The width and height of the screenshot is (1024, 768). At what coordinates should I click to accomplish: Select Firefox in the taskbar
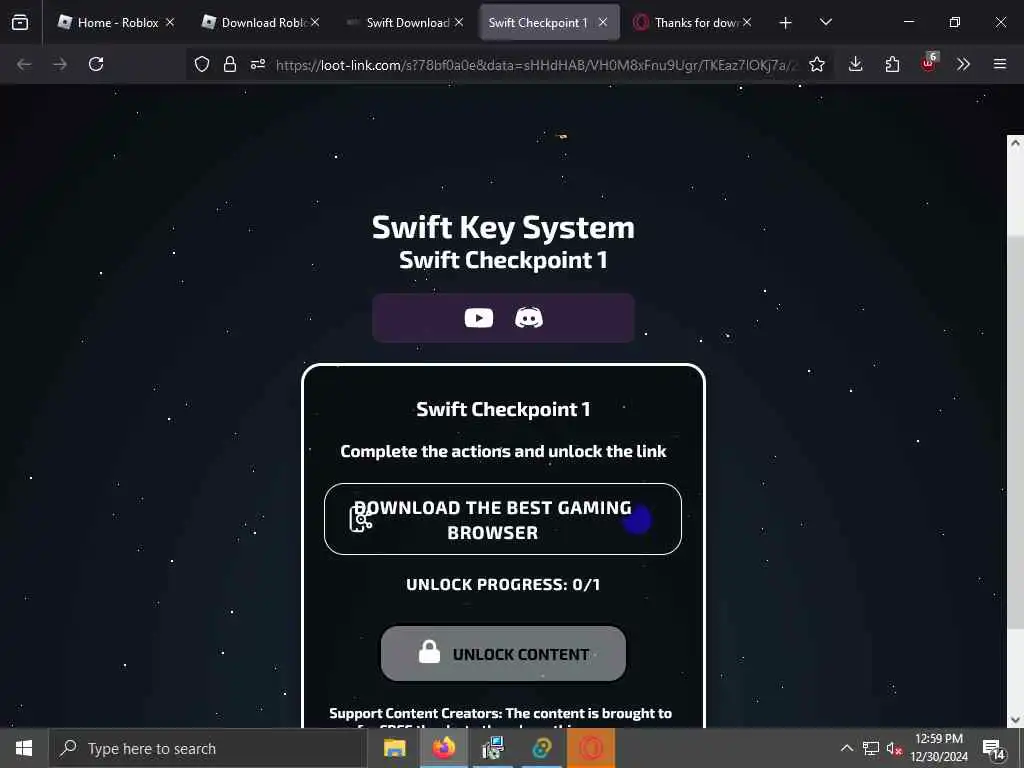(443, 748)
